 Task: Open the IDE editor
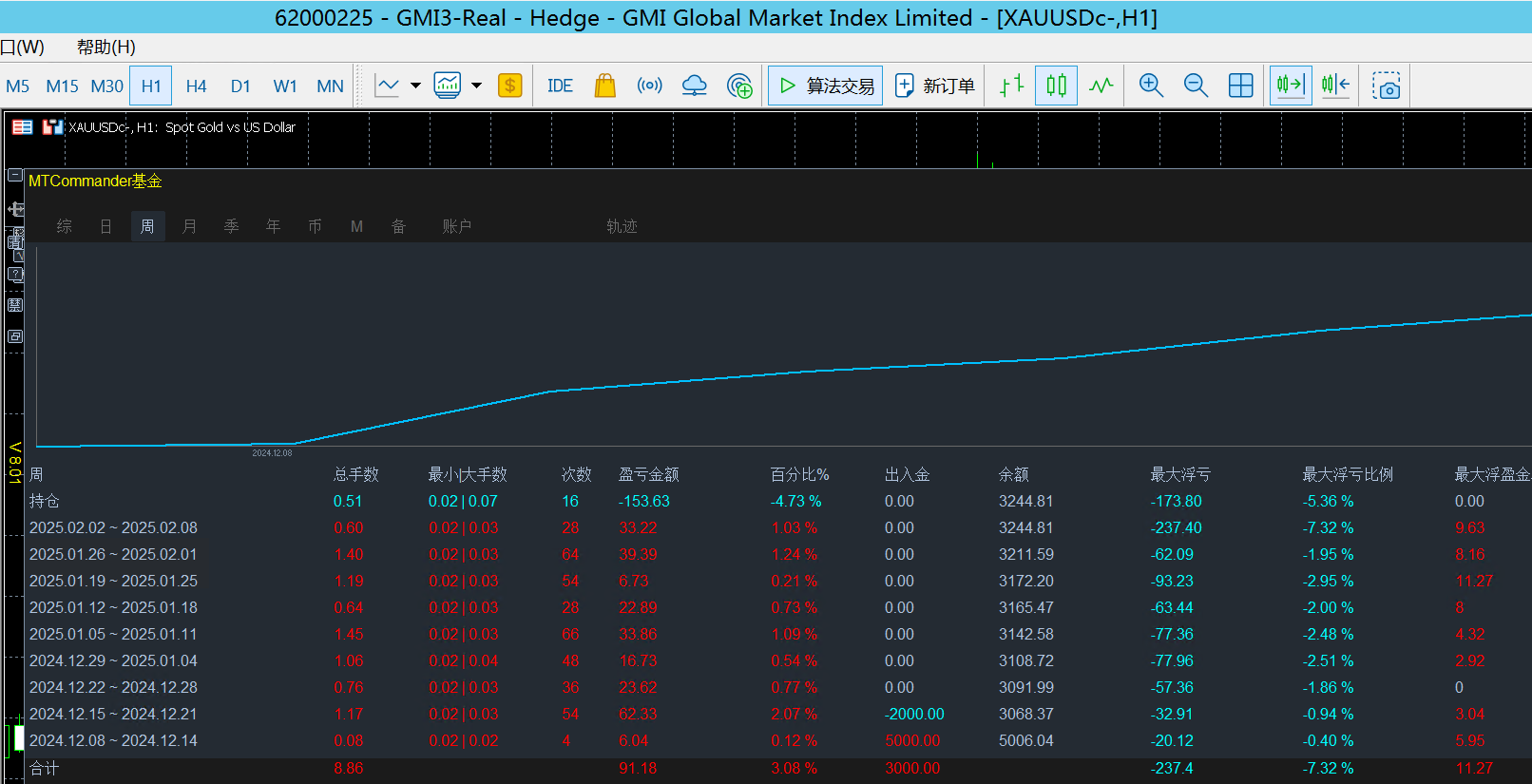tap(560, 86)
